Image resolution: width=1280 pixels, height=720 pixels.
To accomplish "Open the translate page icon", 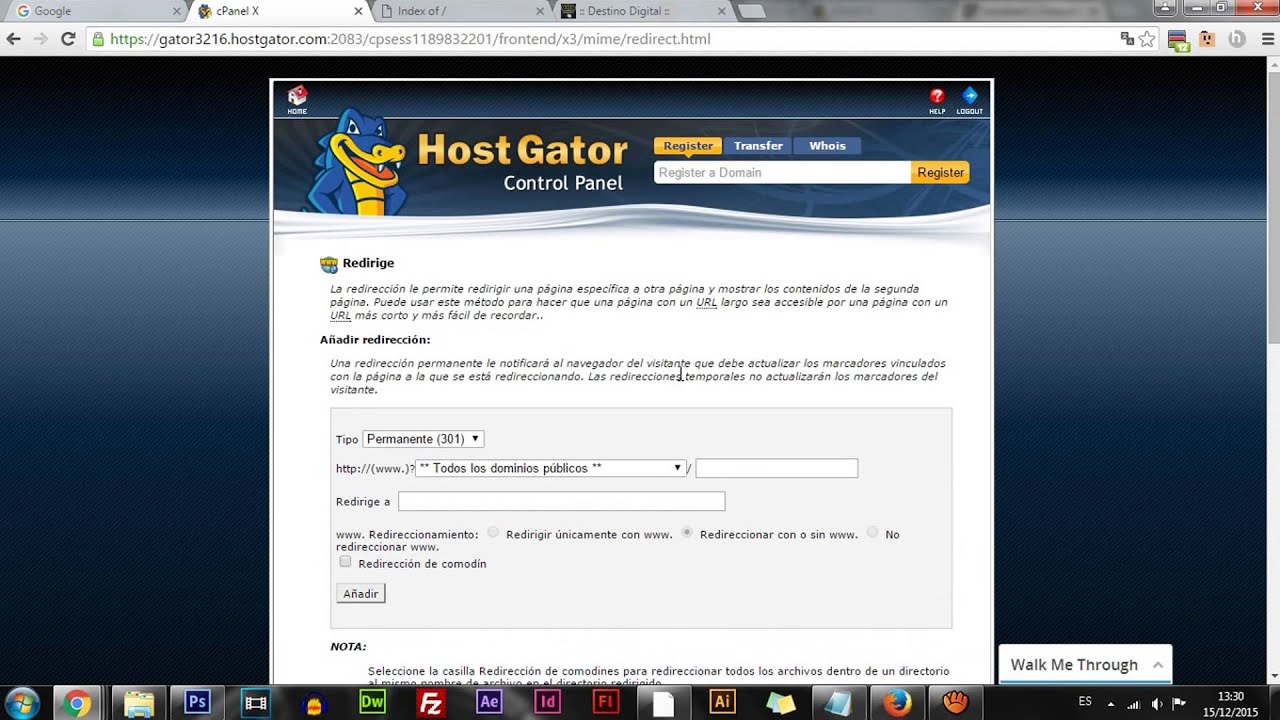I will pos(1127,39).
